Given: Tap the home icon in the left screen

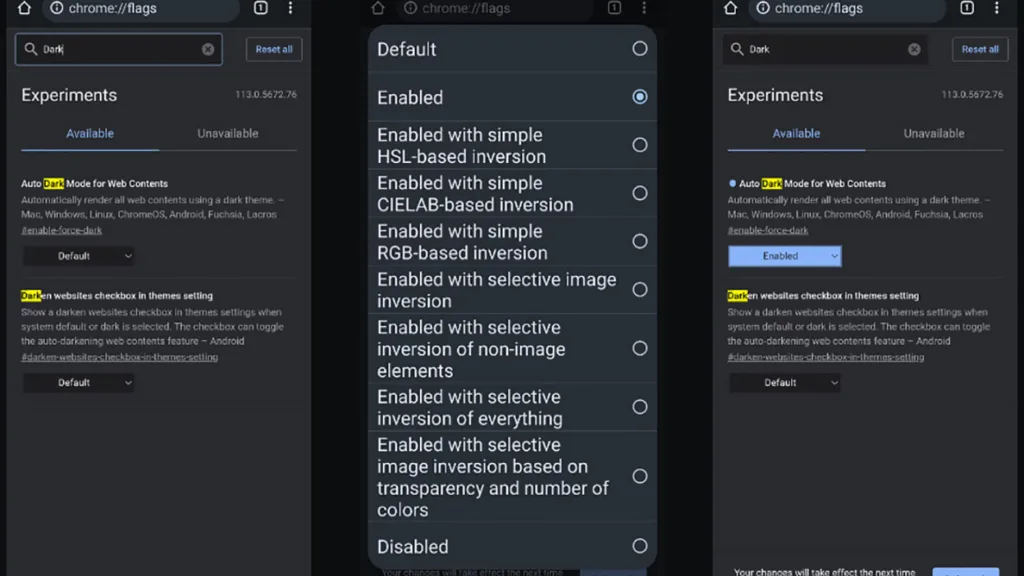Looking at the screenshot, I should (x=24, y=8).
